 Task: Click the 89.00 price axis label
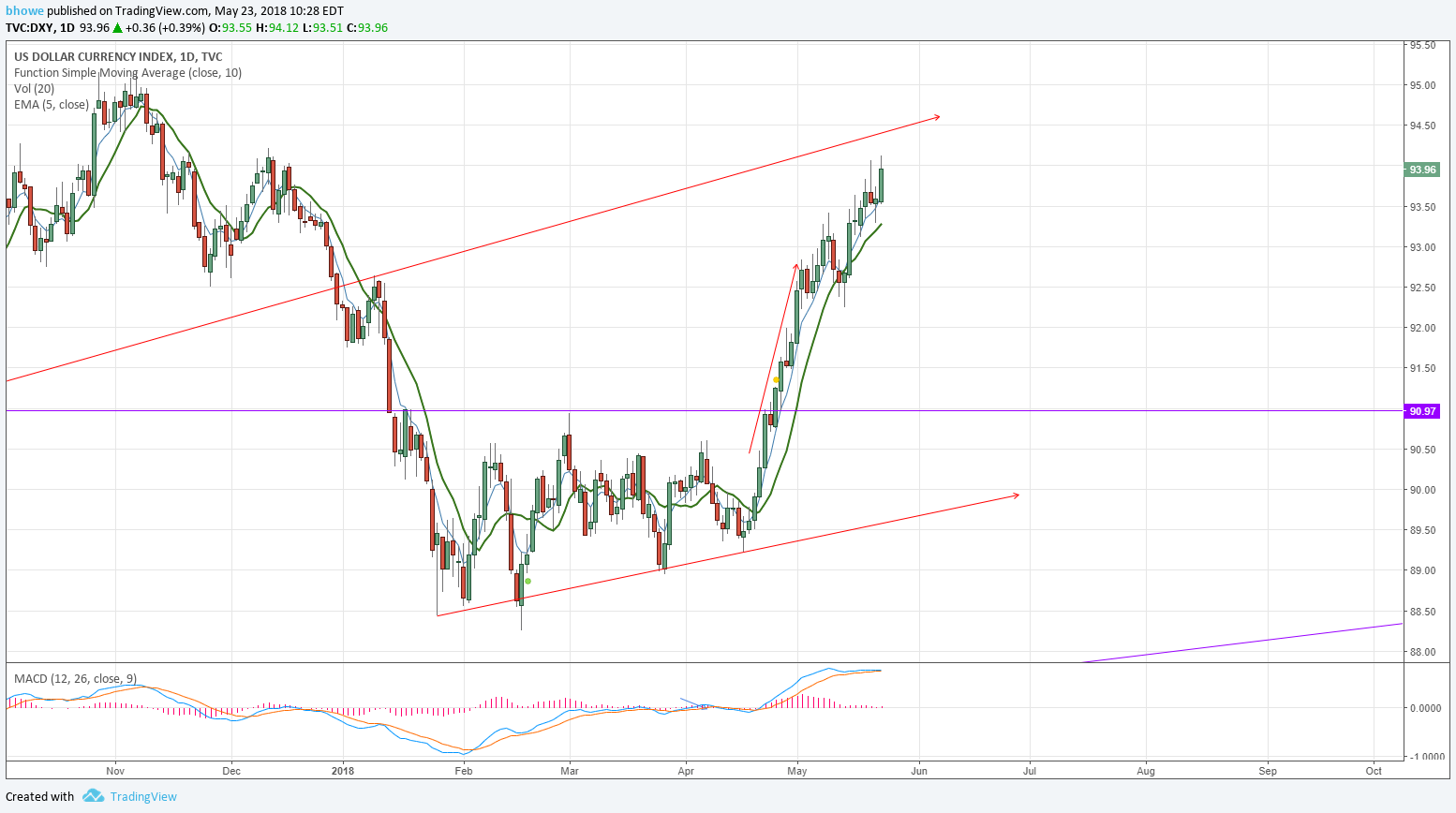click(1422, 570)
